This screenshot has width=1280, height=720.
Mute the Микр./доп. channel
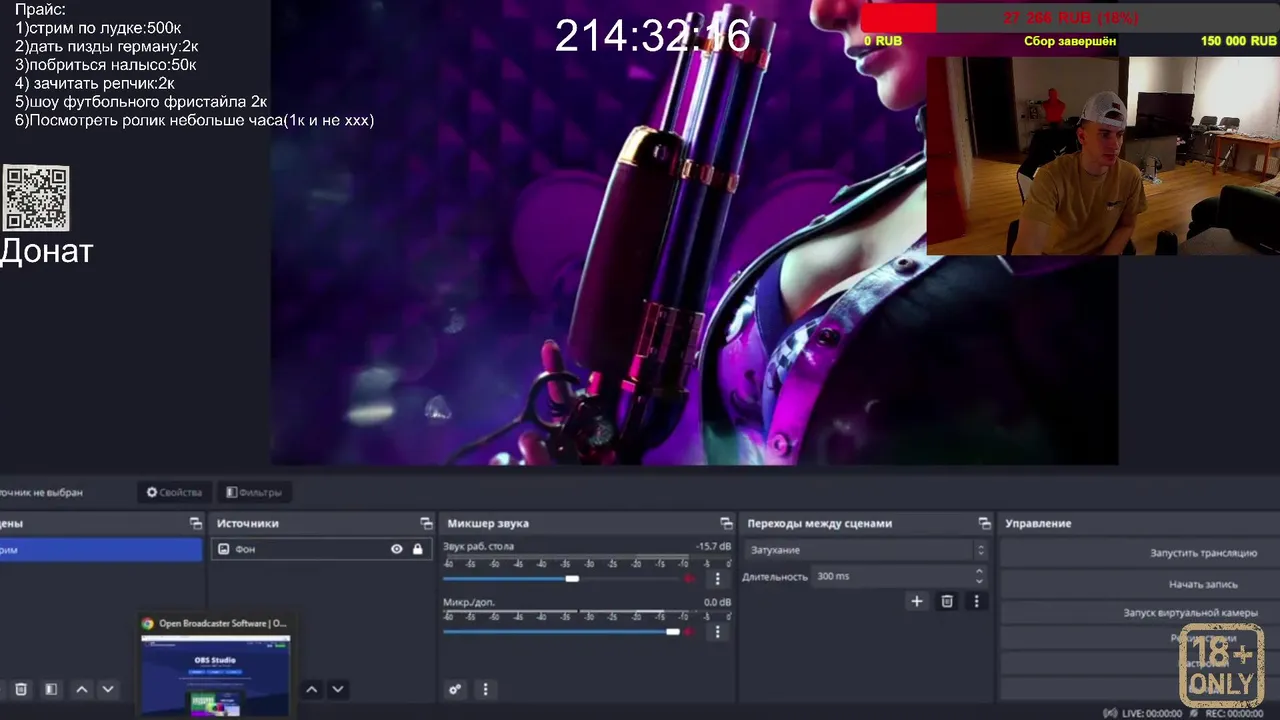coord(689,631)
